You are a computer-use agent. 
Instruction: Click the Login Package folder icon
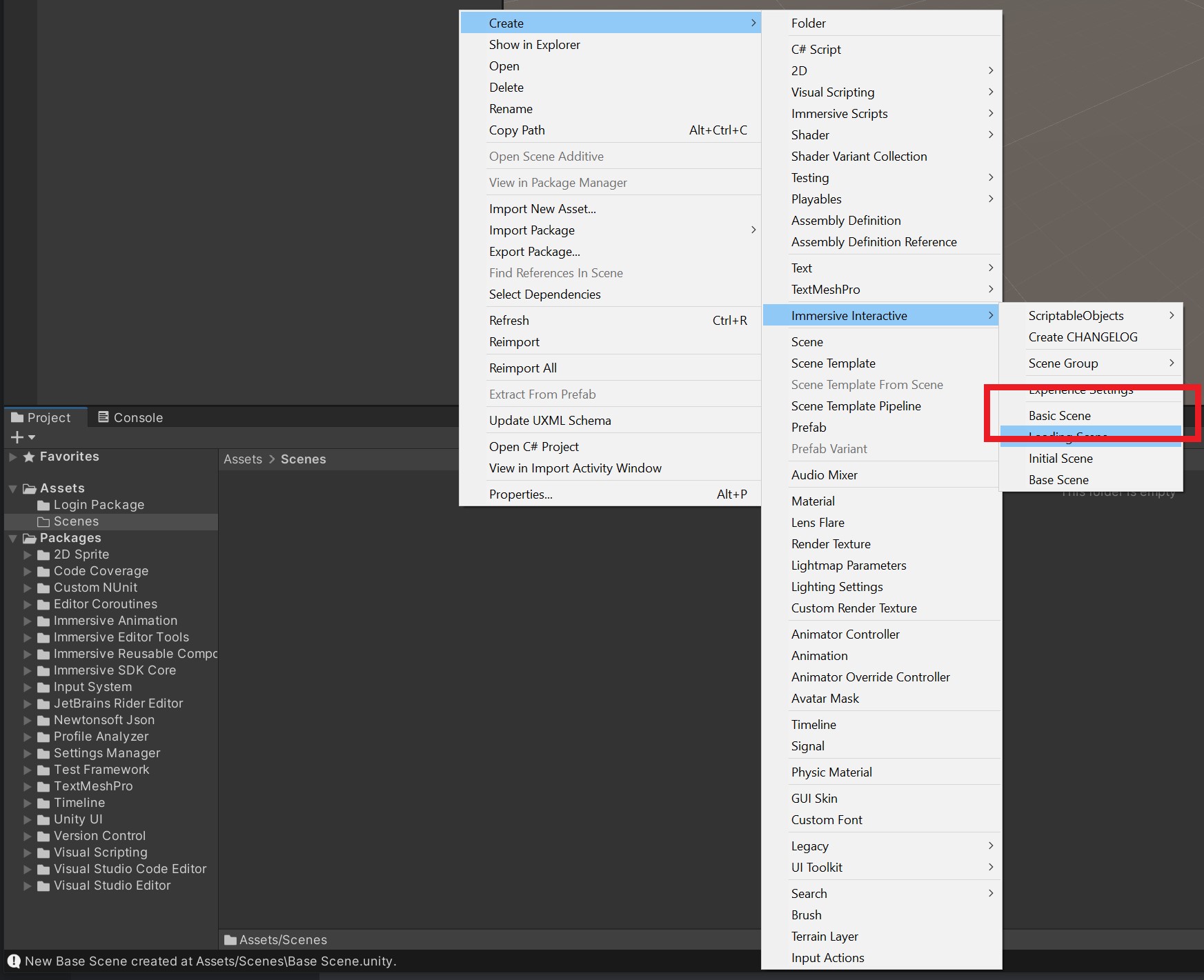(43, 506)
